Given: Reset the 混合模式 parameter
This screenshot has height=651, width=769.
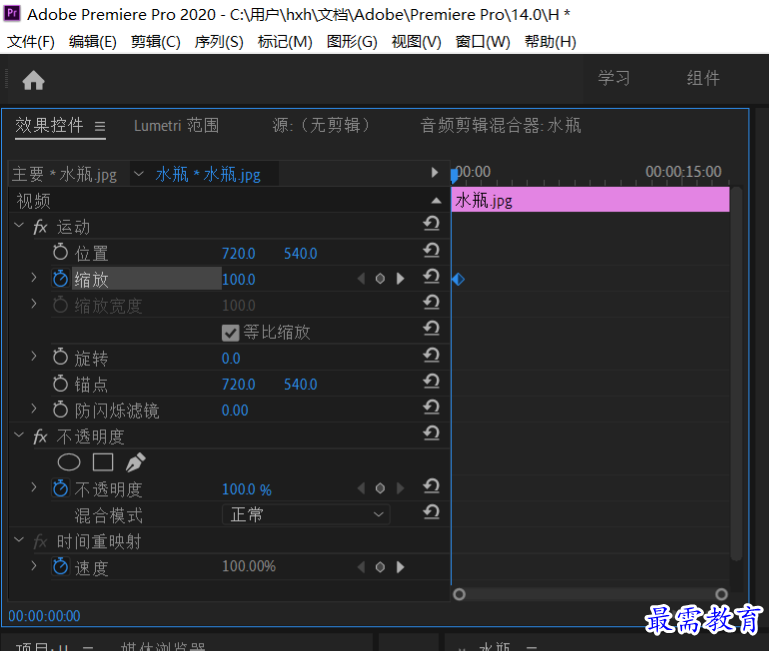Looking at the screenshot, I should [431, 512].
